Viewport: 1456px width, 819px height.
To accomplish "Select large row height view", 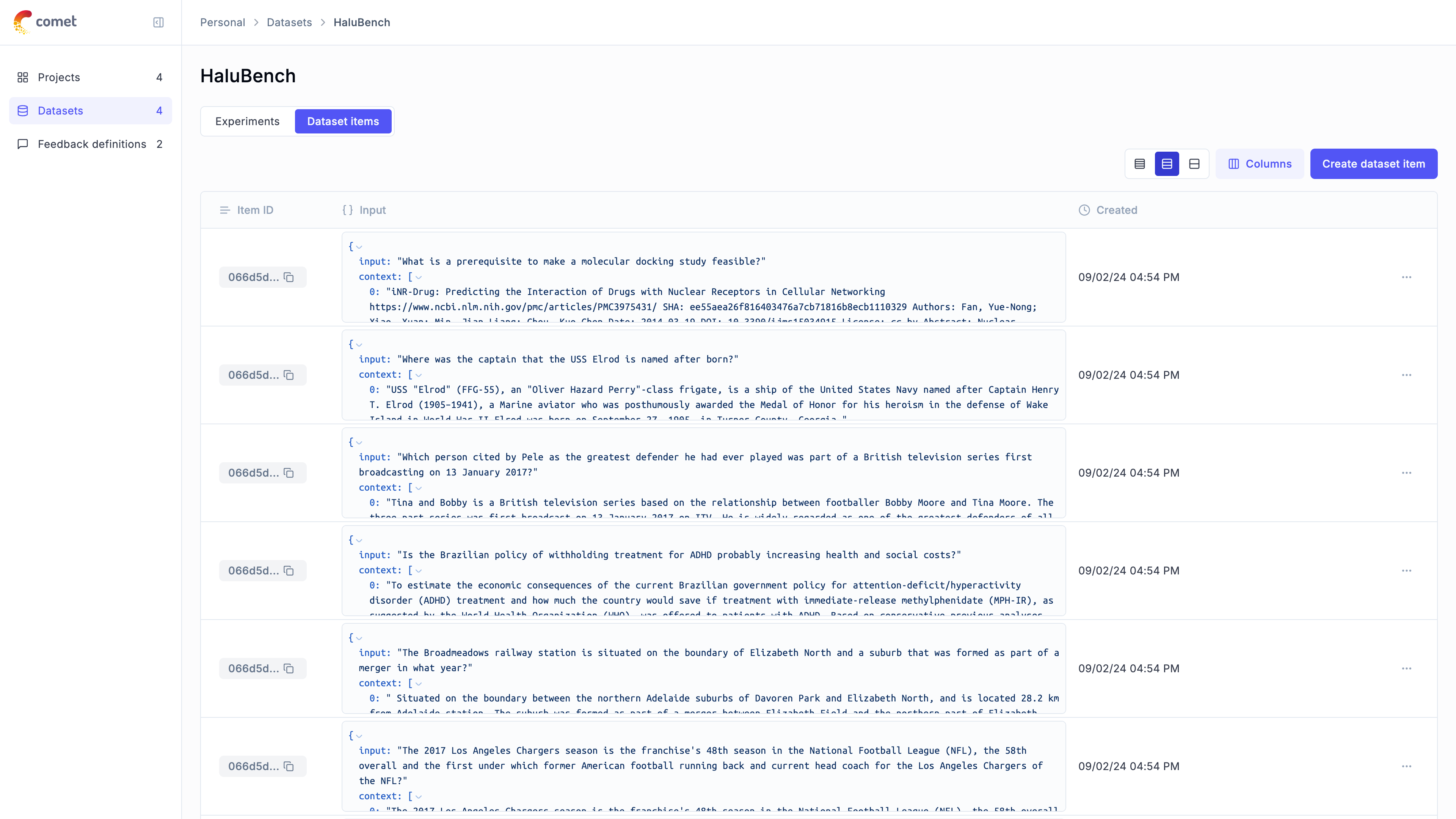I will click(x=1194, y=164).
